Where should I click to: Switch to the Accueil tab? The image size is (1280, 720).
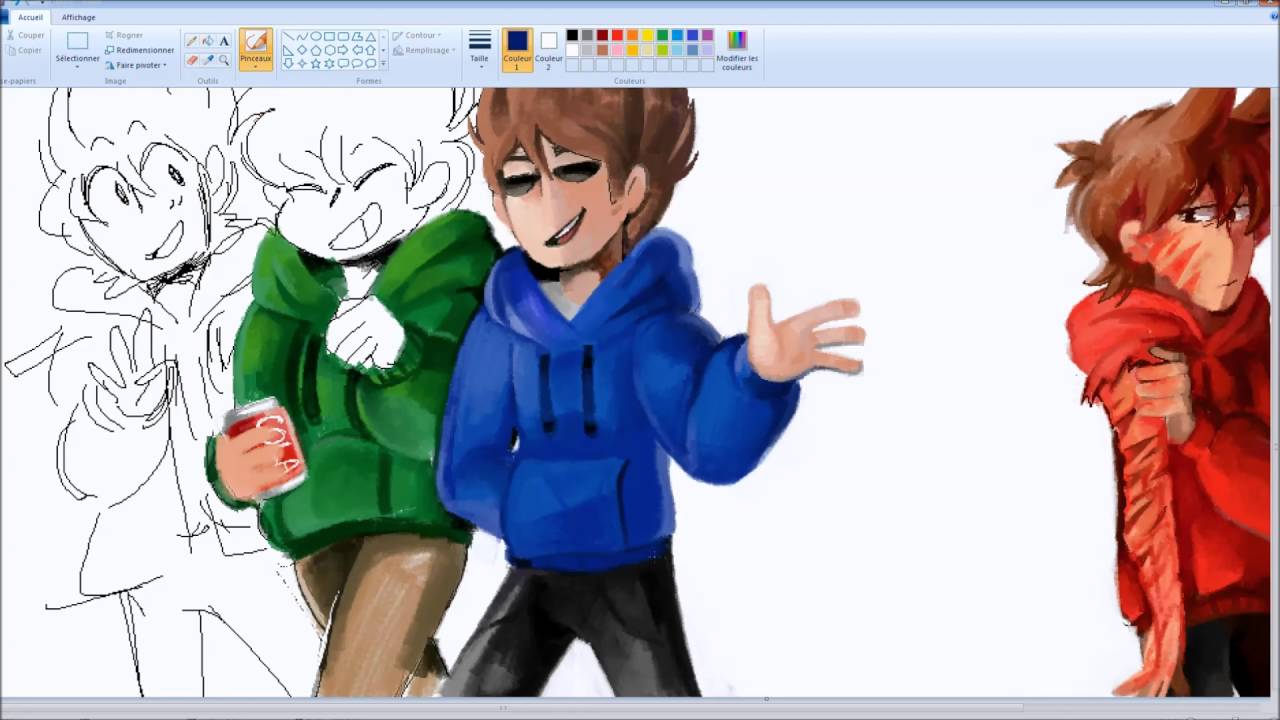coord(30,17)
